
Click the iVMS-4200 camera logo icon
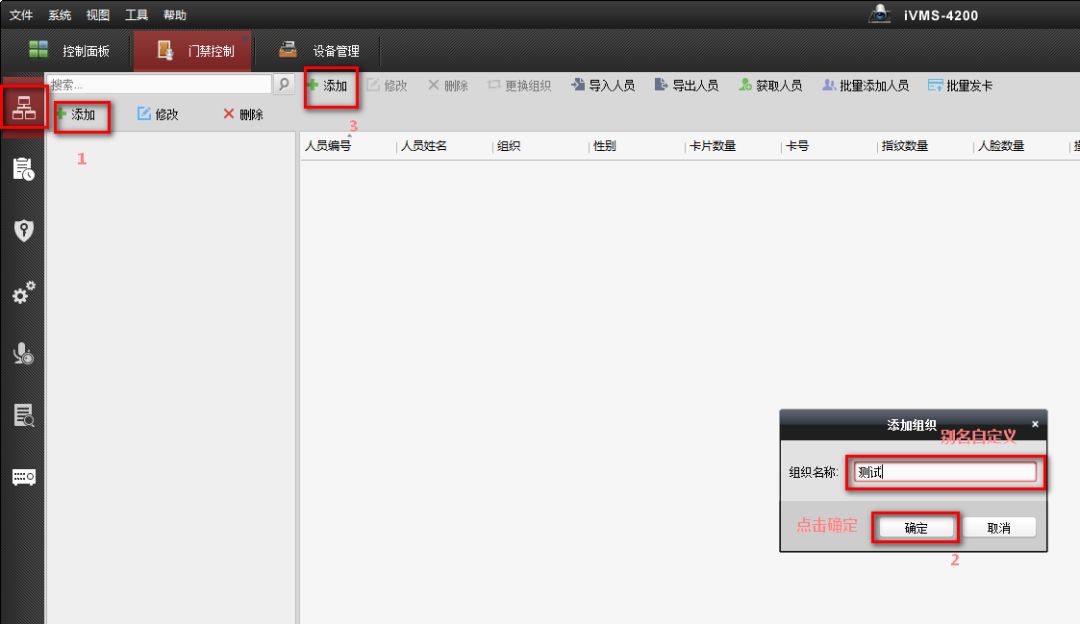(x=880, y=14)
